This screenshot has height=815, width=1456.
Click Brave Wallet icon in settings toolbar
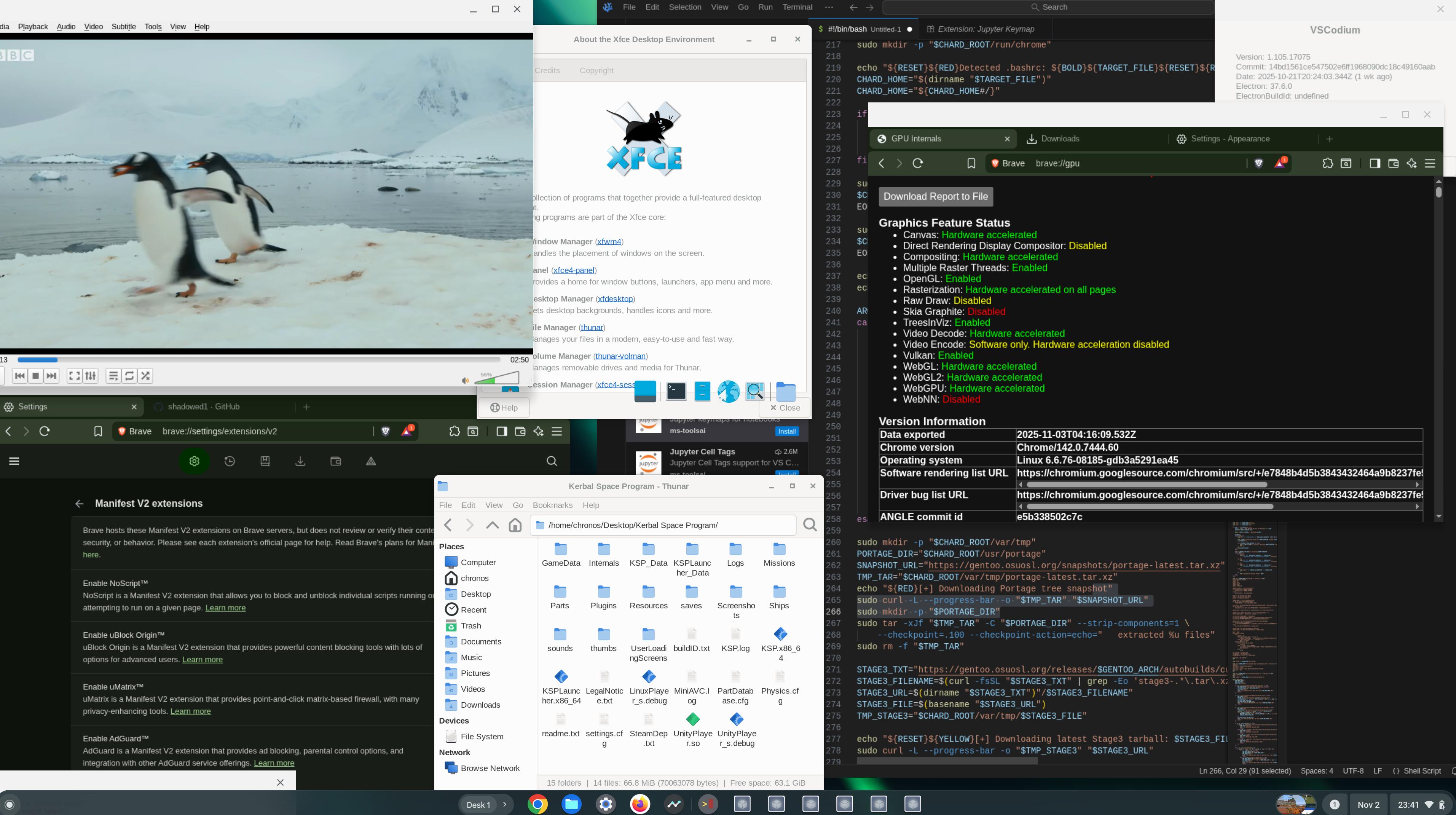[x=335, y=461]
